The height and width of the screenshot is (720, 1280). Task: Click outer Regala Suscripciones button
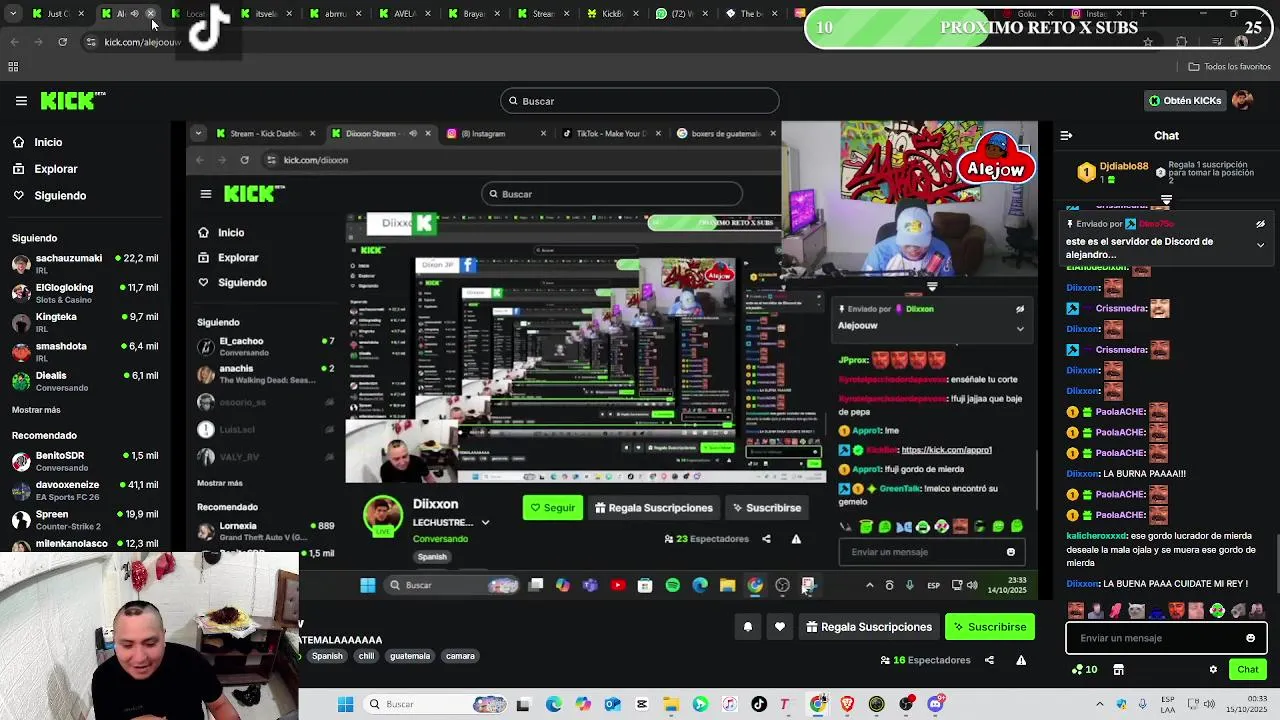coord(869,627)
